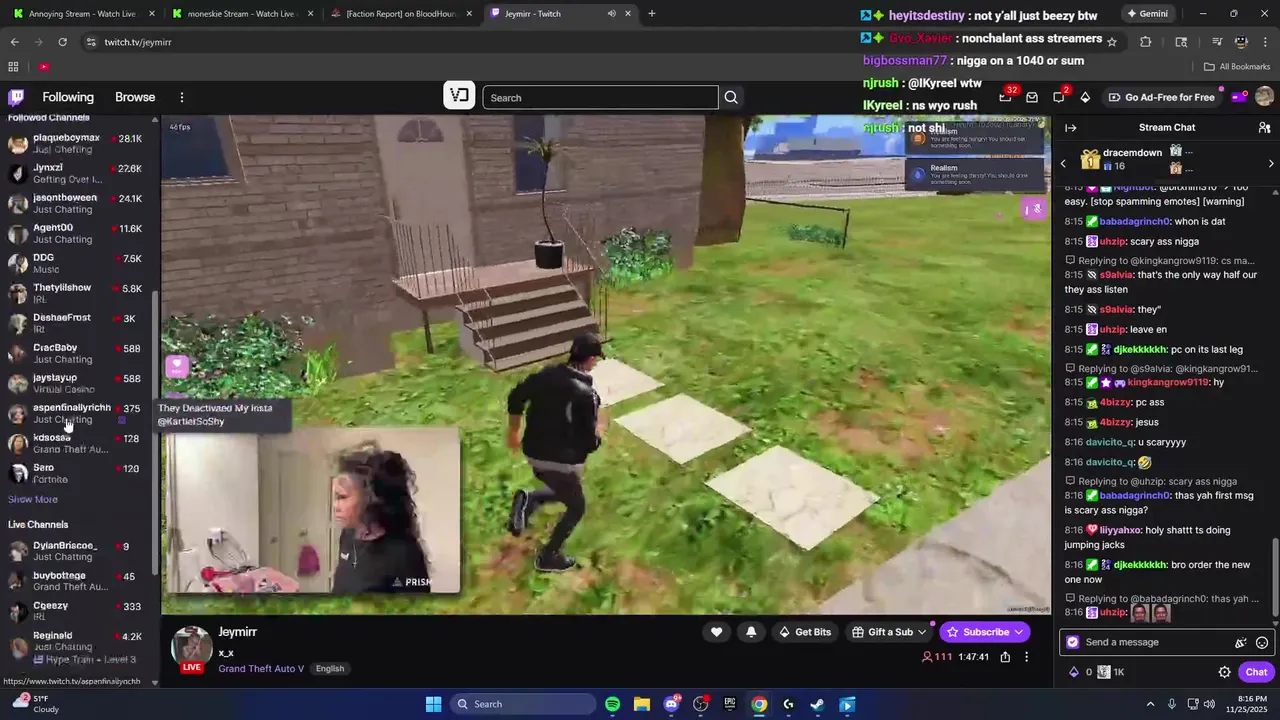Open the Twitch inbox notifications icon
This screenshot has height=720, width=1280.
[1032, 97]
